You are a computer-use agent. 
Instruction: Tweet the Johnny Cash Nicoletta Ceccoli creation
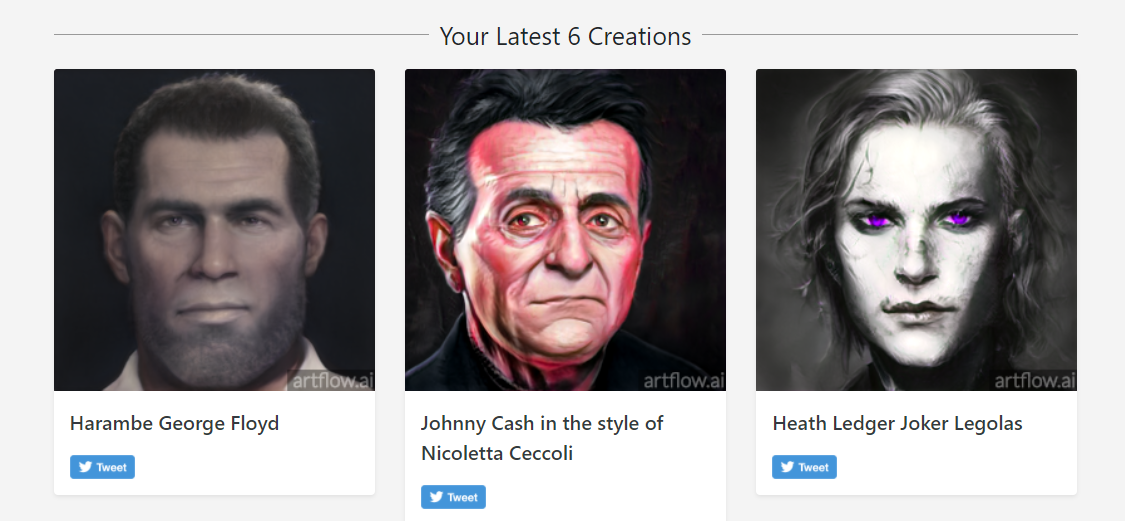[x=453, y=497]
